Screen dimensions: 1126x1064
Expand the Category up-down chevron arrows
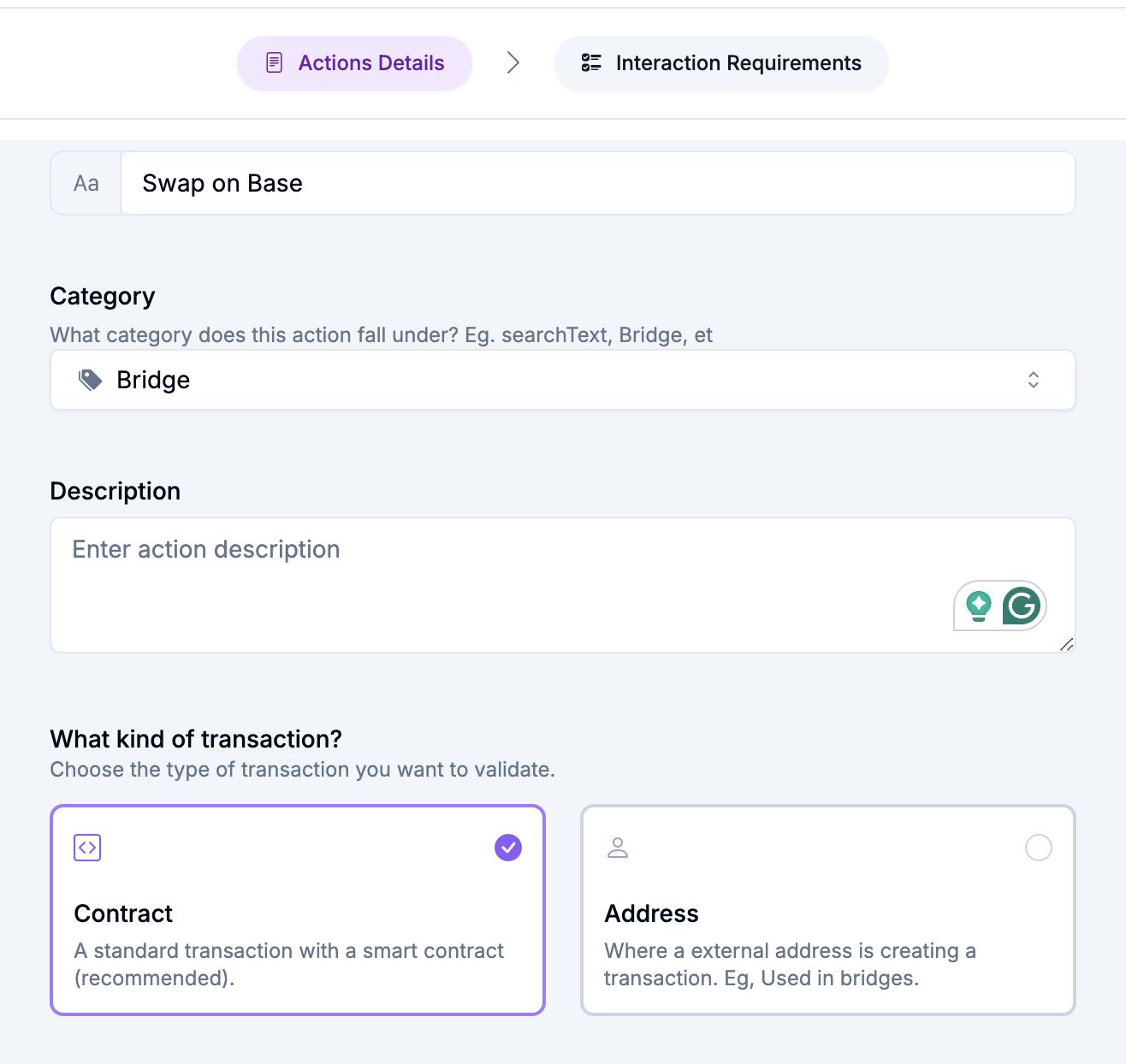coord(1034,380)
